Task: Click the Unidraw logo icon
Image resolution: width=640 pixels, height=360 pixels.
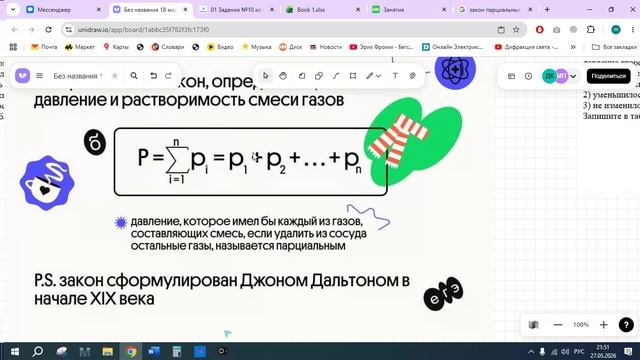Action: [x=22, y=76]
